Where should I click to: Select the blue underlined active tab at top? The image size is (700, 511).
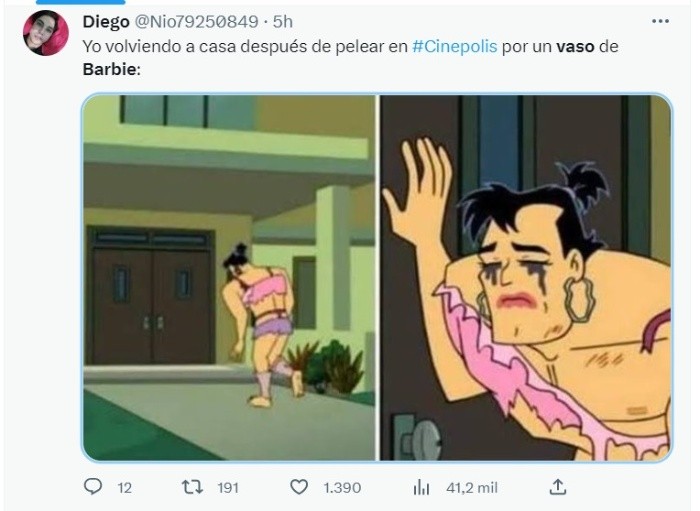[80, 2]
